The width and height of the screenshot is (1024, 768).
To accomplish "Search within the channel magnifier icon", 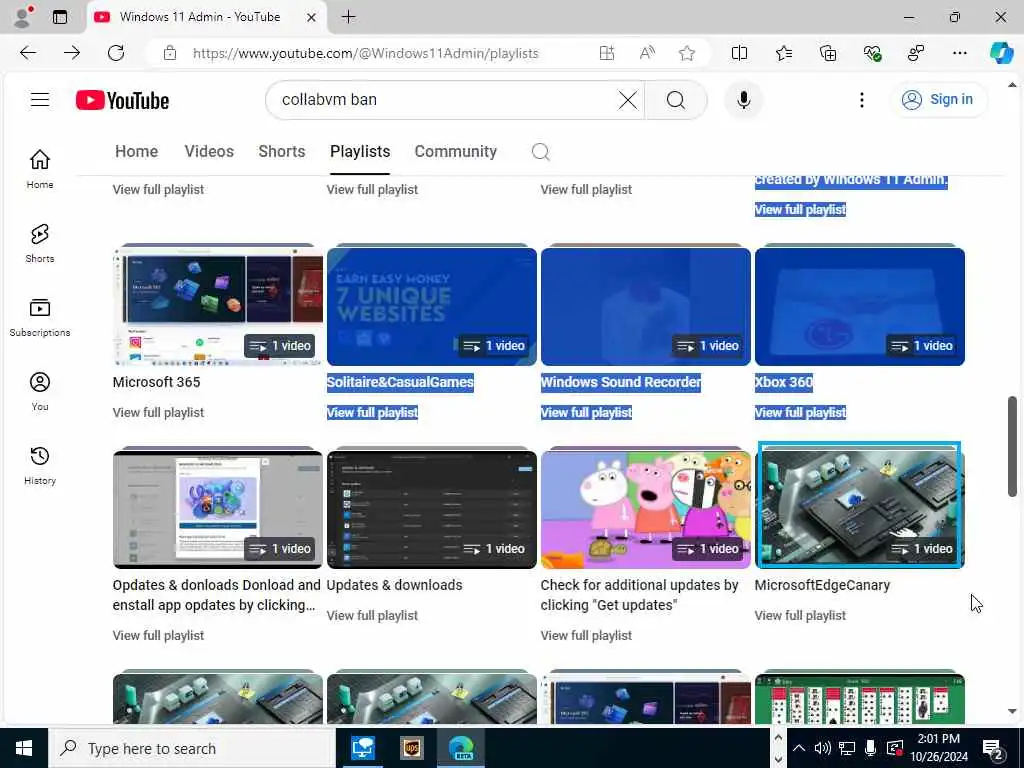I will [540, 152].
